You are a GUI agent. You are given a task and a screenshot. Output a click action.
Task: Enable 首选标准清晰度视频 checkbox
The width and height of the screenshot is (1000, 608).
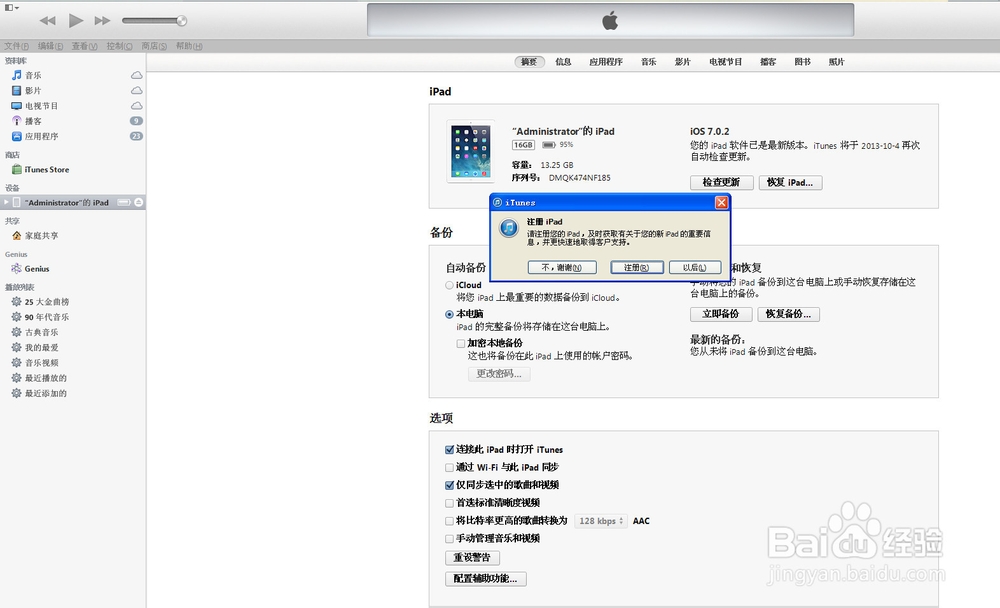(x=450, y=503)
